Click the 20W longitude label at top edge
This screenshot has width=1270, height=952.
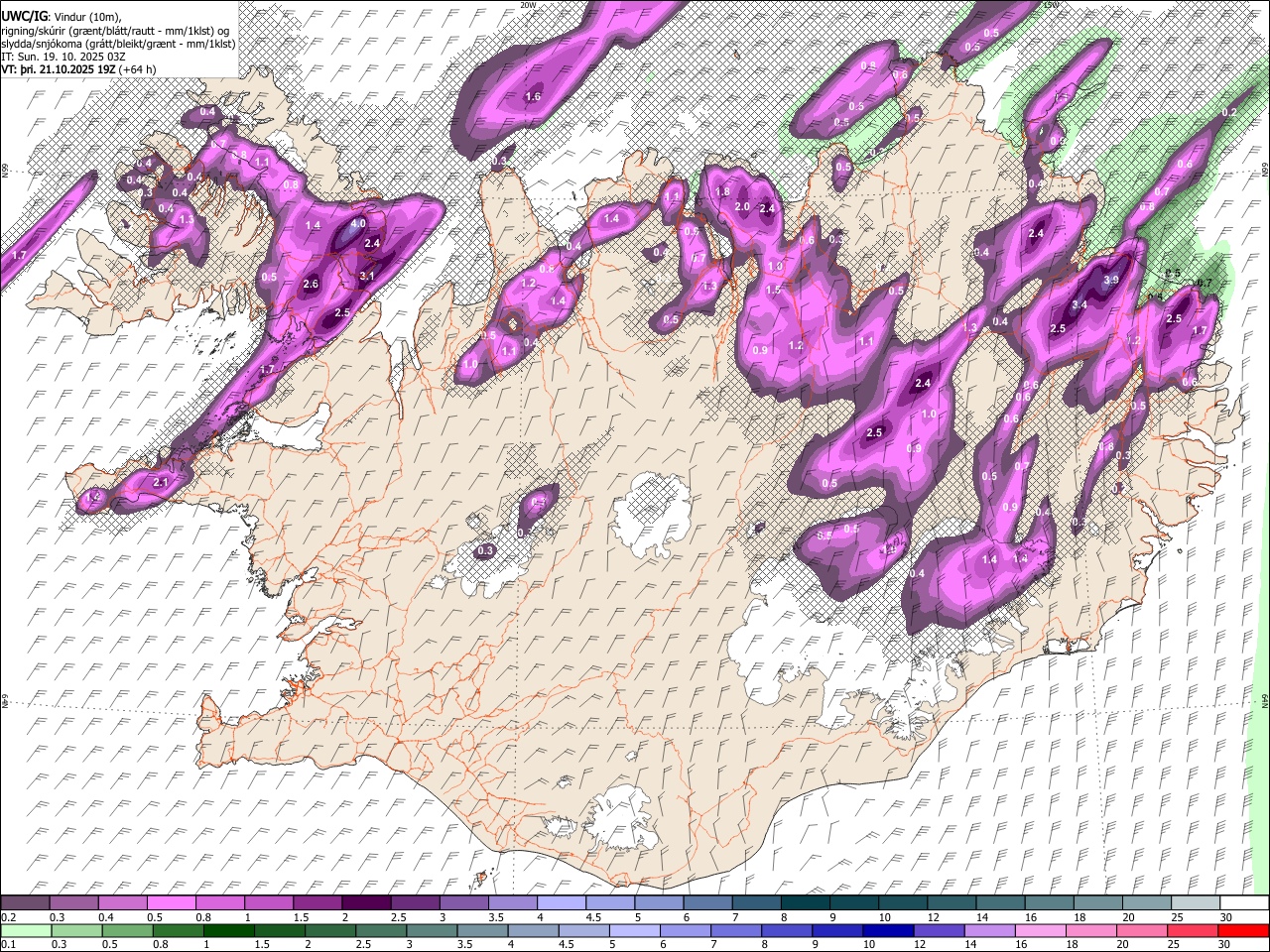[x=529, y=5]
